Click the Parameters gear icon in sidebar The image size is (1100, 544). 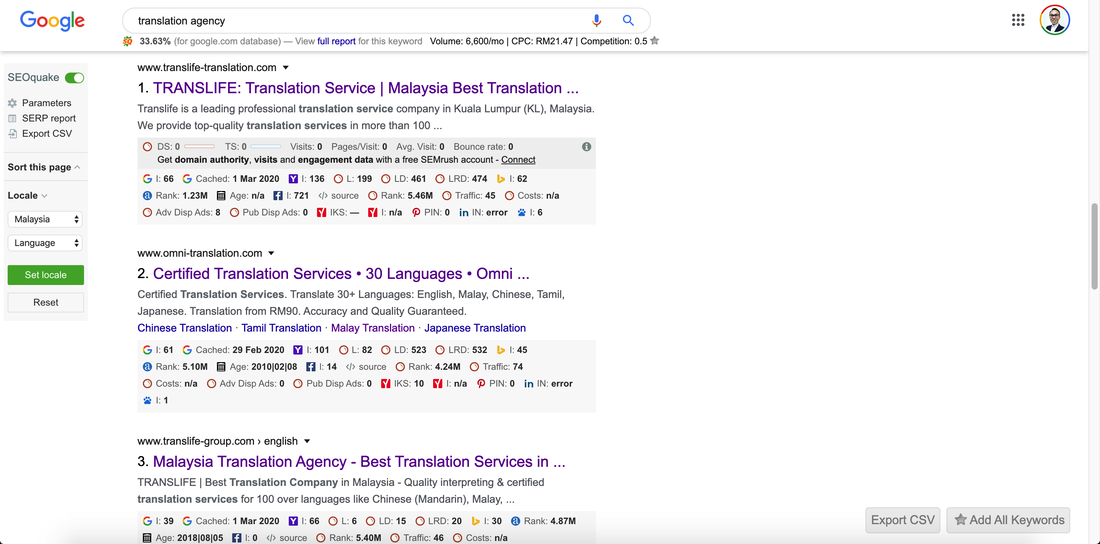click(13, 103)
